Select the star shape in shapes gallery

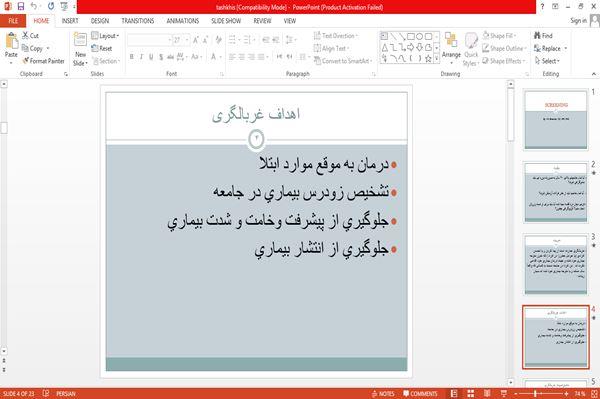428,59
